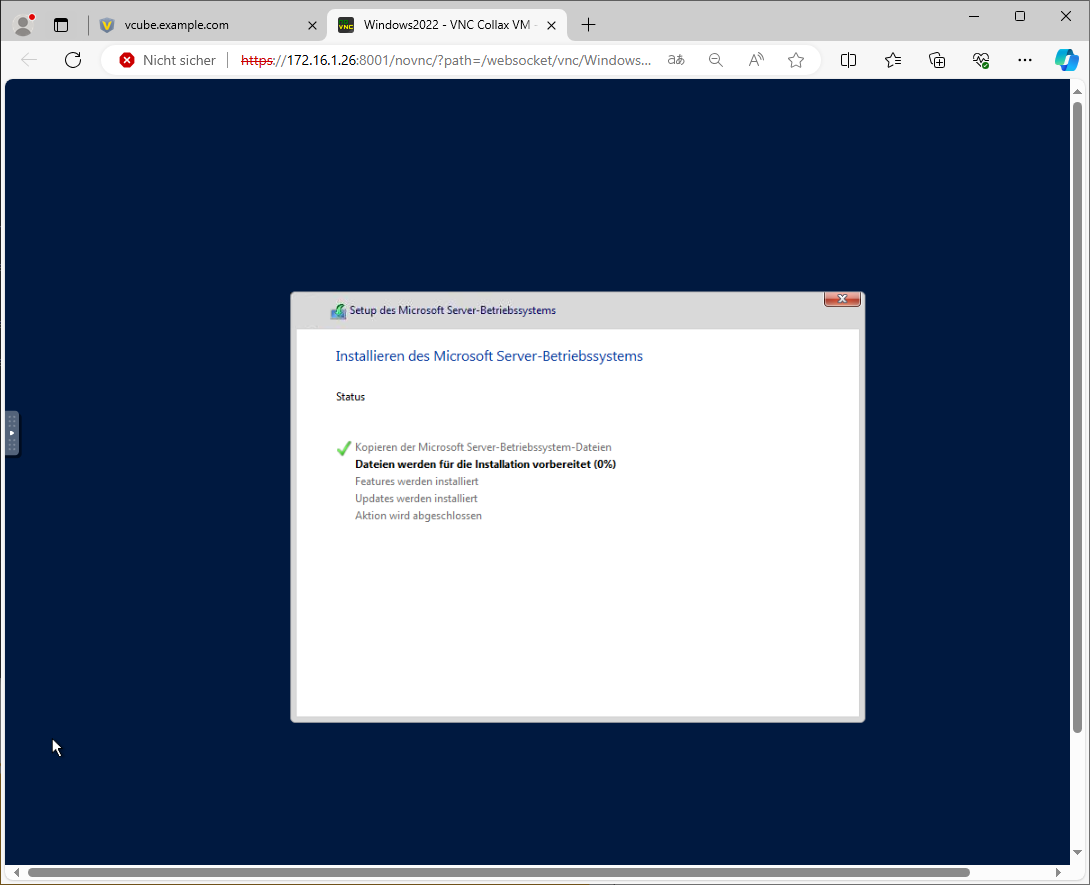
Task: Click the horizontal scrollbar left arrow
Action: pyautogui.click(x=16, y=872)
